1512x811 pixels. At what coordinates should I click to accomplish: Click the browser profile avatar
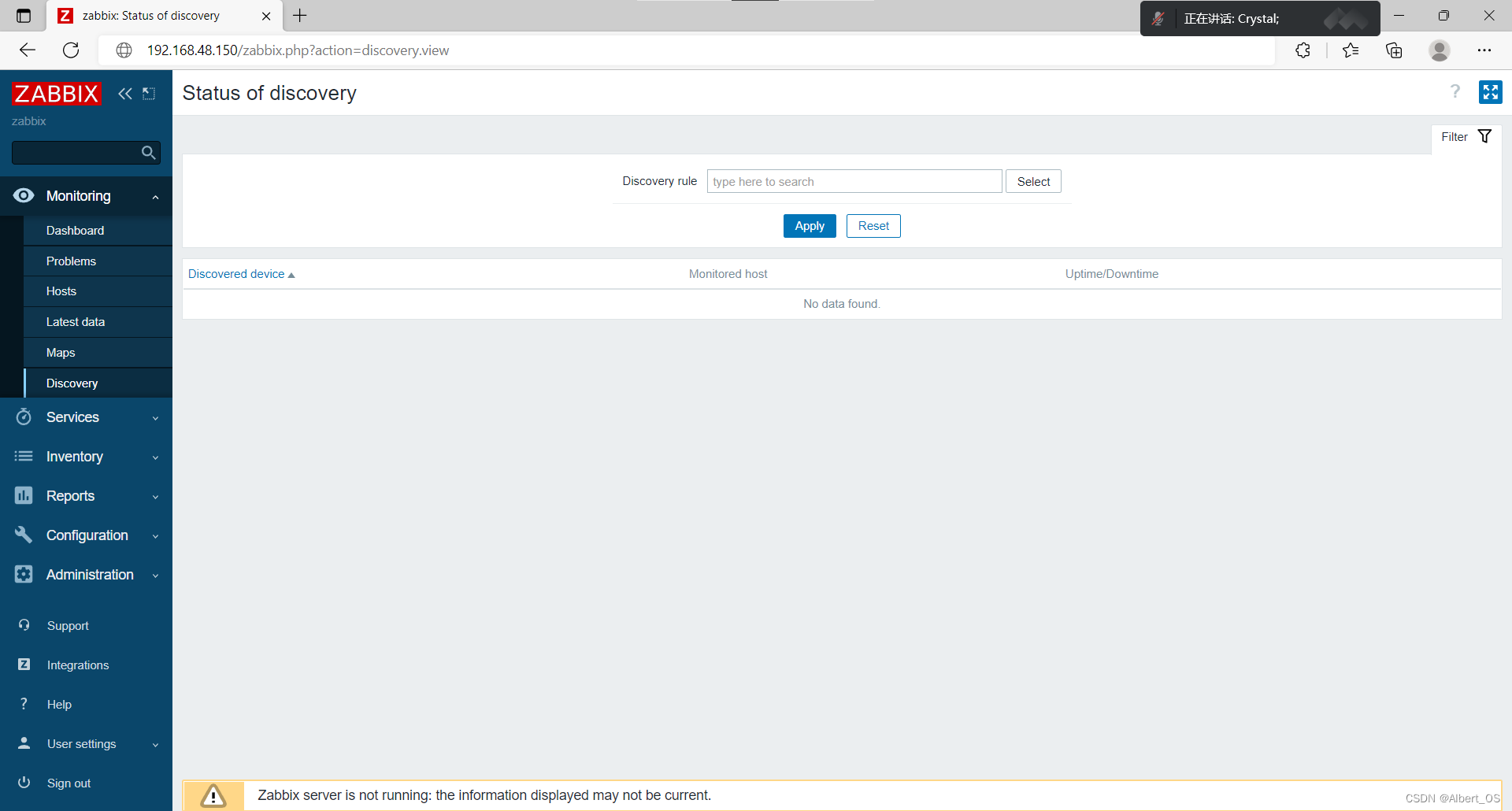pos(1440,50)
